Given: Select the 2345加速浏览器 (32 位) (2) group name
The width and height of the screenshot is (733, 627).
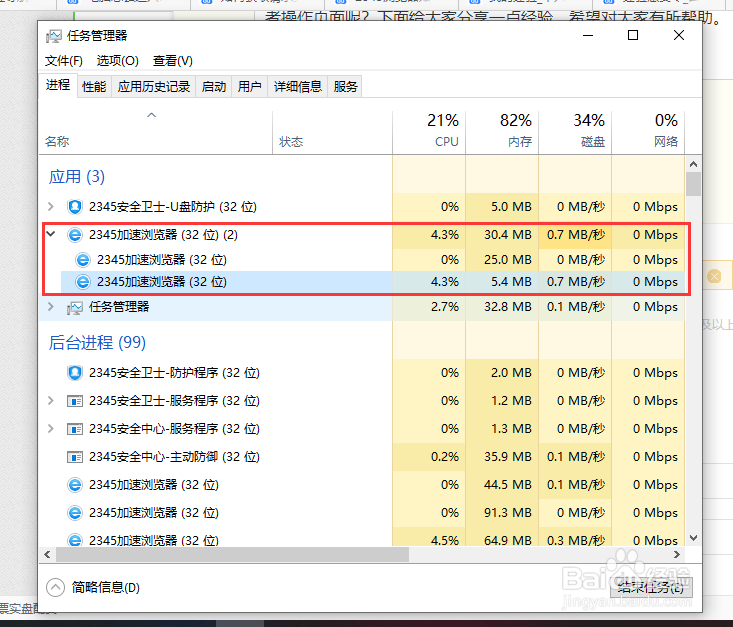Looking at the screenshot, I should click(x=164, y=234).
